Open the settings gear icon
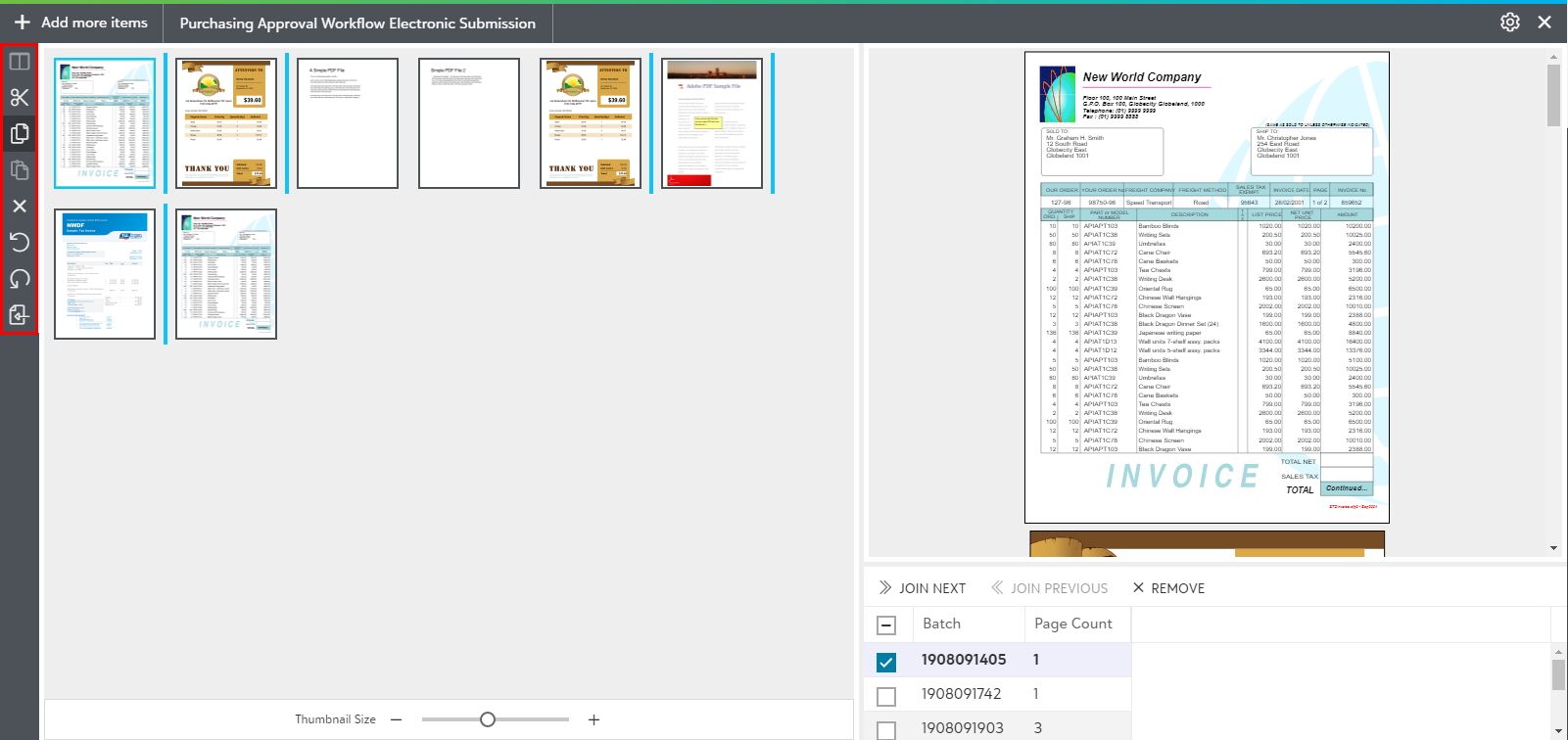The height and width of the screenshot is (740, 1568). pyautogui.click(x=1509, y=23)
